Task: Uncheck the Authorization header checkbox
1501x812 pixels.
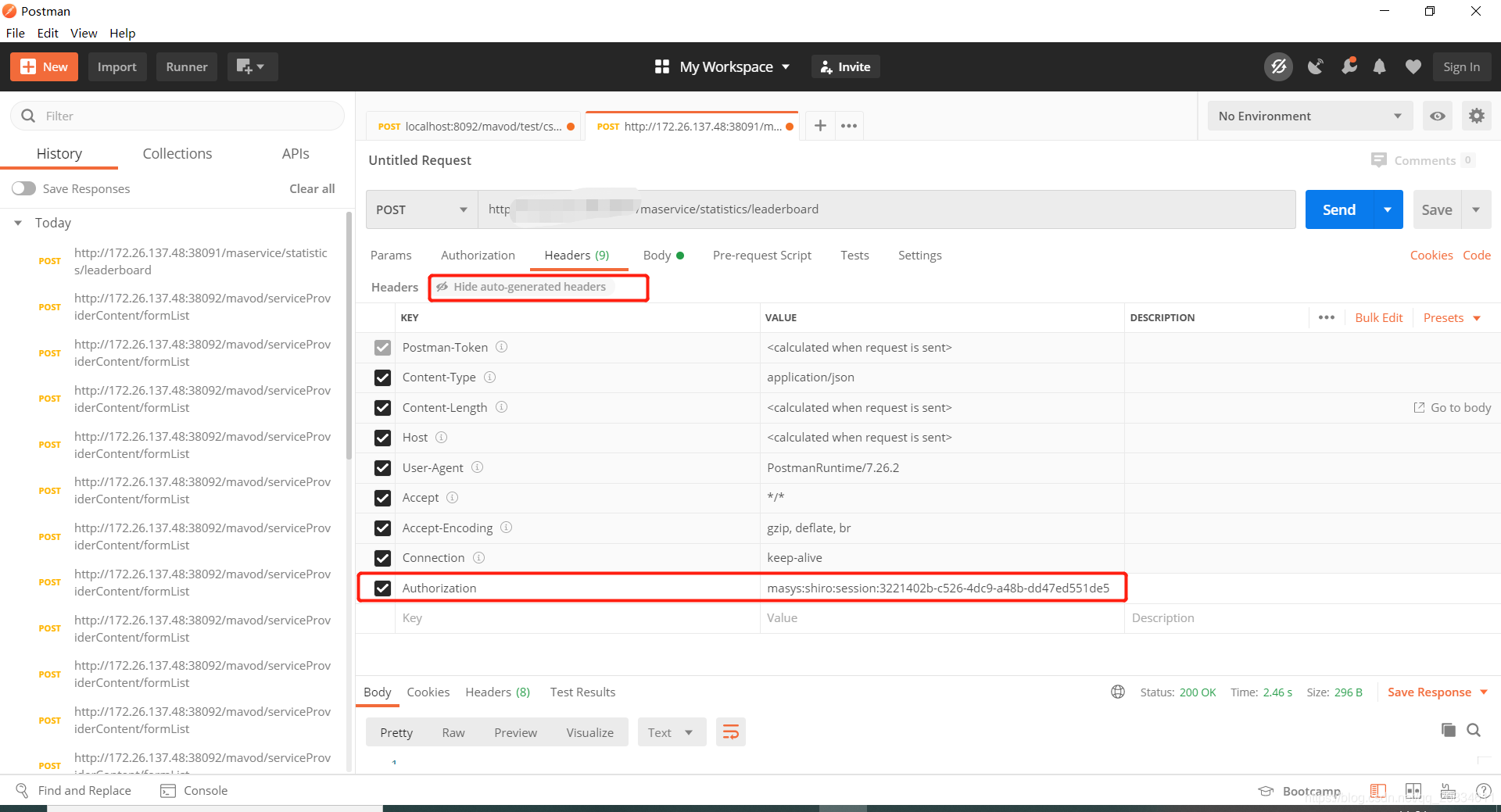Action: tap(382, 588)
